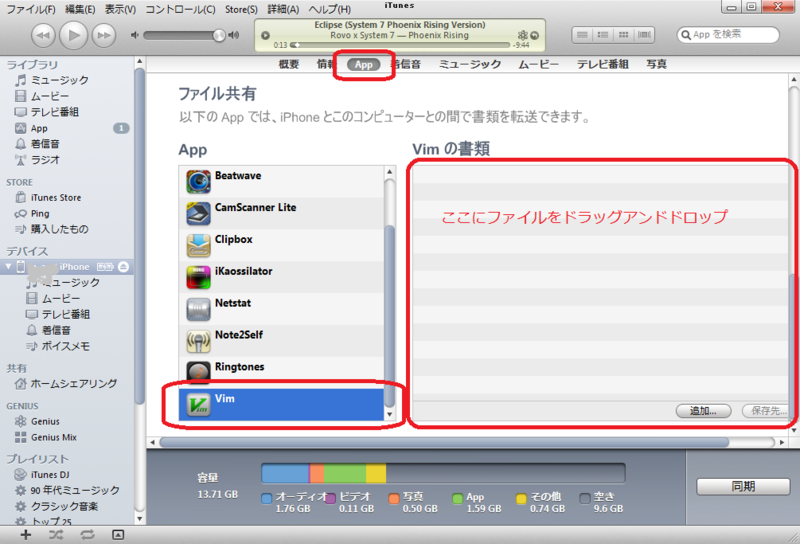Switch to grid view icon
This screenshot has height=544, width=800.
pyautogui.click(x=623, y=35)
